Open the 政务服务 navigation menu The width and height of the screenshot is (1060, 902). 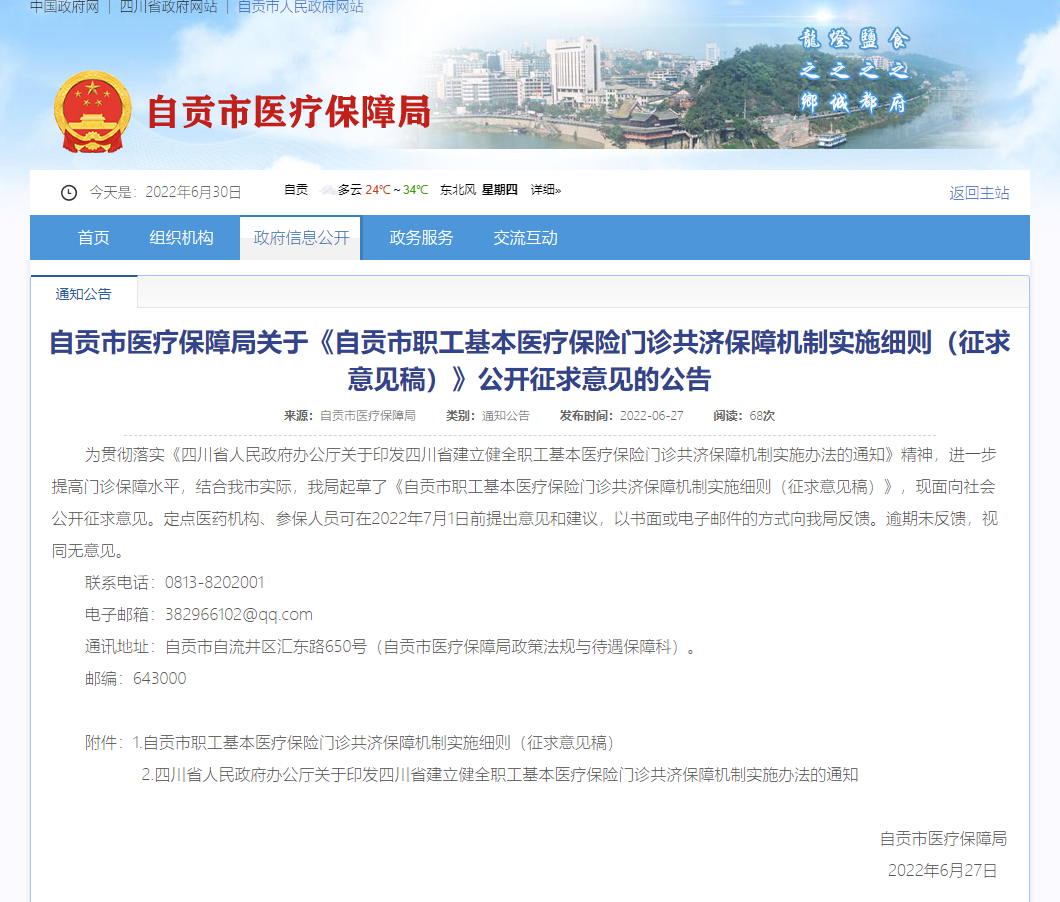[421, 238]
